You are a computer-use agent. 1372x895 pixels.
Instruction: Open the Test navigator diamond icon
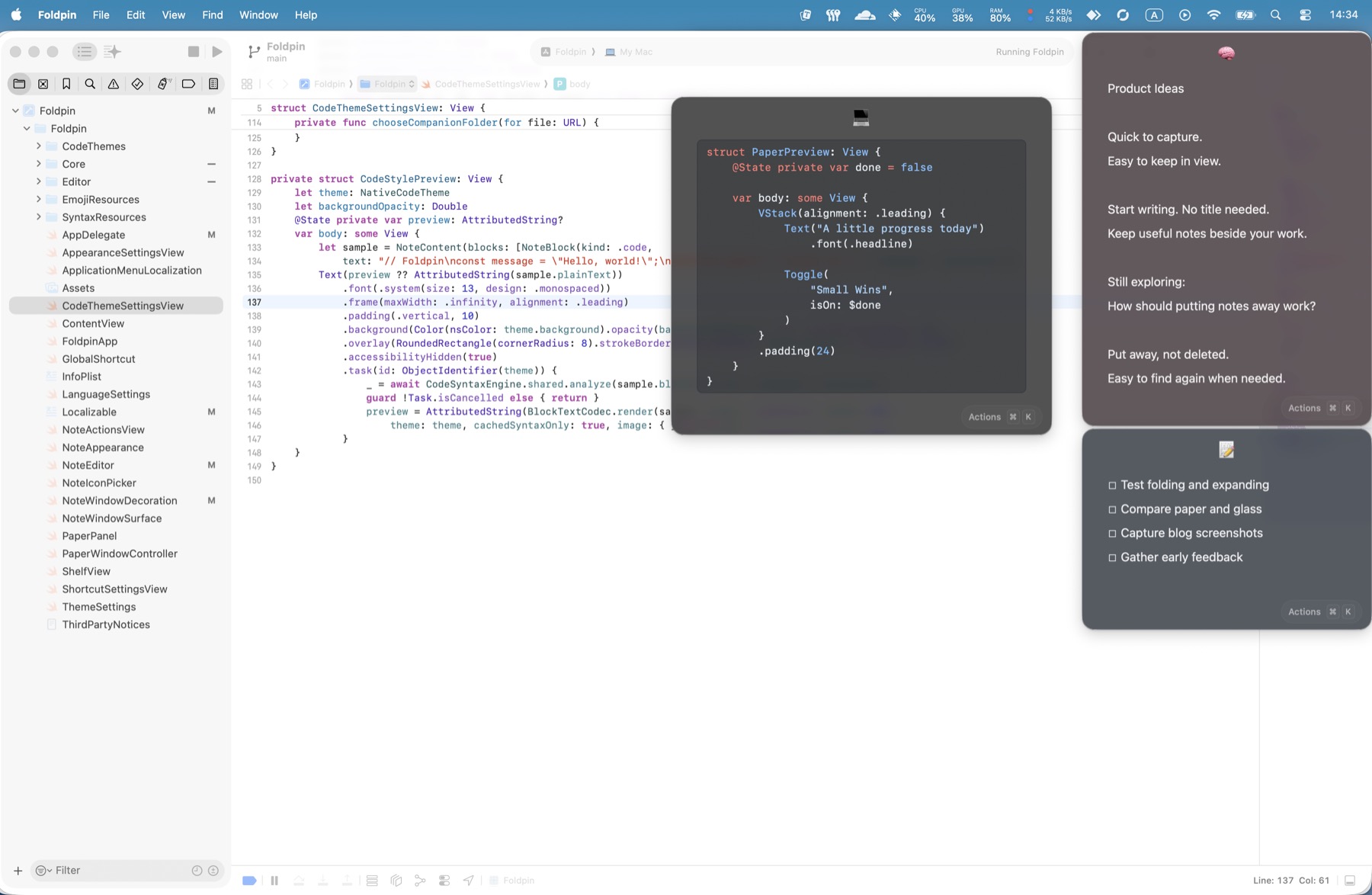137,84
